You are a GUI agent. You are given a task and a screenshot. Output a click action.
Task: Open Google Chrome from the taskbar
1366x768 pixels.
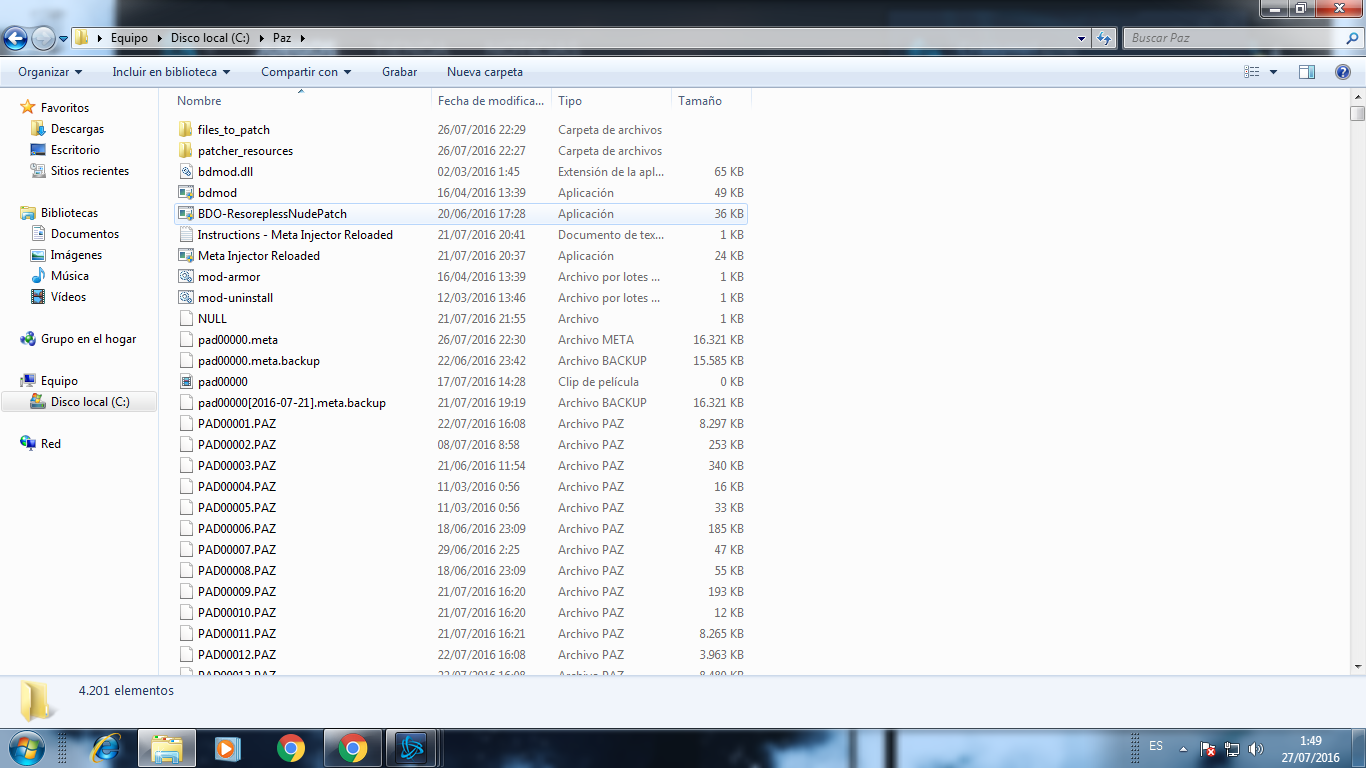[x=291, y=748]
